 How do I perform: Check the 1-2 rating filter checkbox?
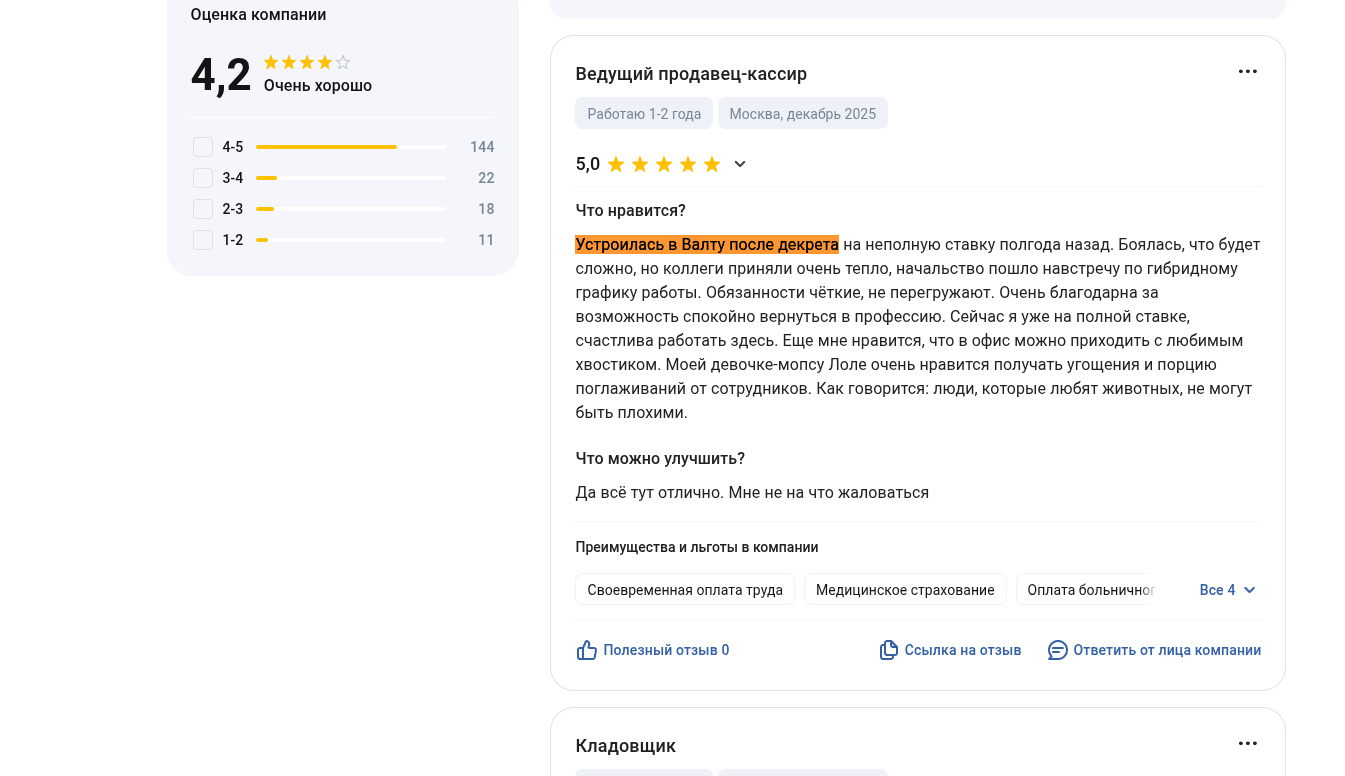coord(203,240)
